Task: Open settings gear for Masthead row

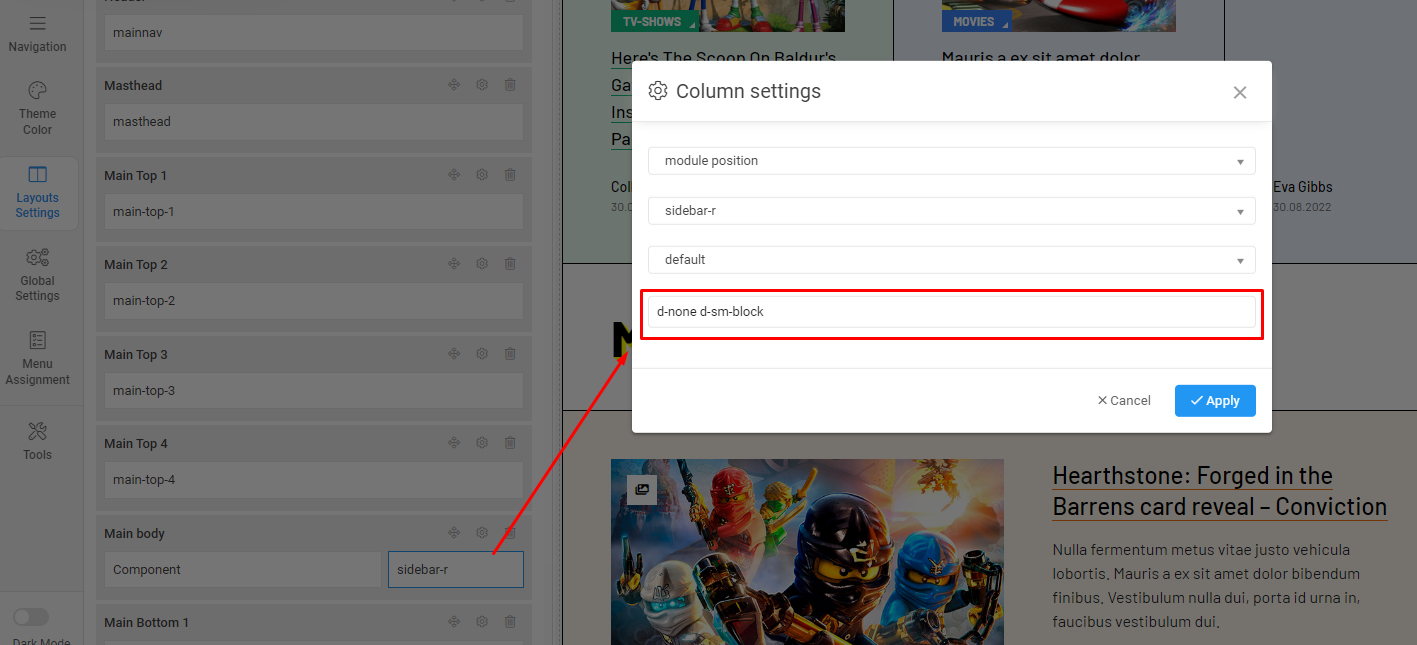Action: 481,86
